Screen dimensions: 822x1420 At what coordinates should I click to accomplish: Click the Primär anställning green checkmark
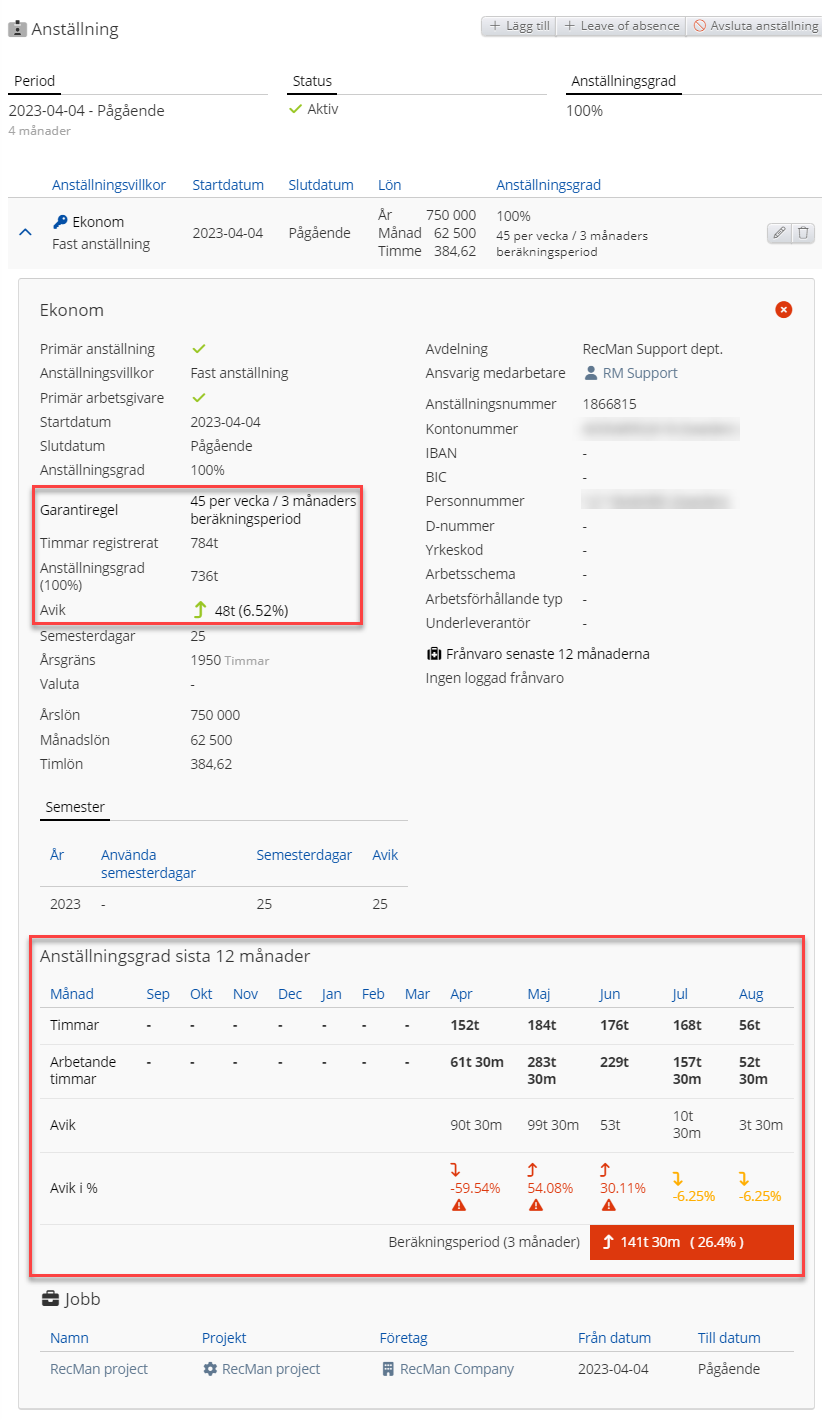tap(198, 349)
